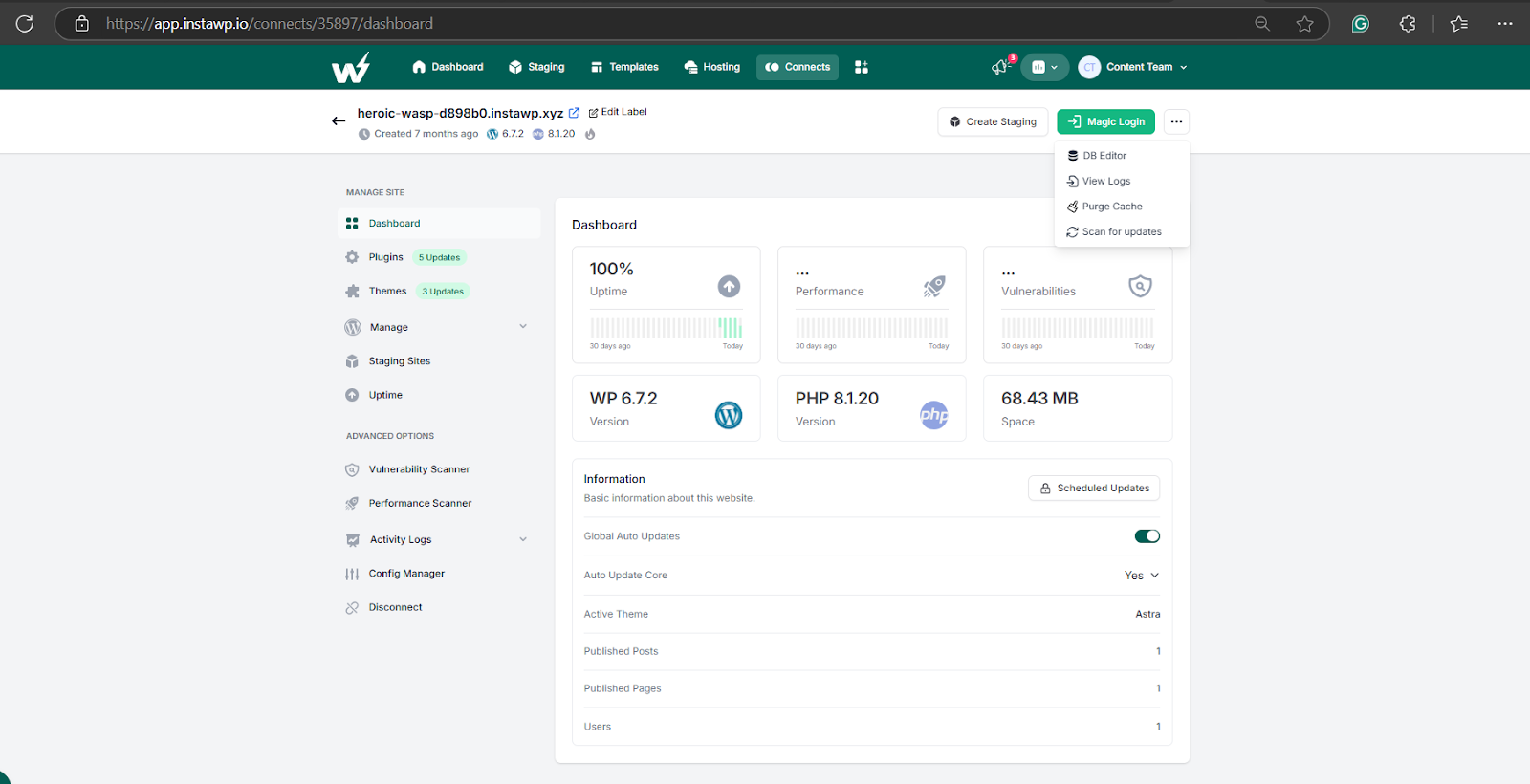Screen dimensions: 1530x784
Task: Go back with the left arrow
Action: coord(339,121)
